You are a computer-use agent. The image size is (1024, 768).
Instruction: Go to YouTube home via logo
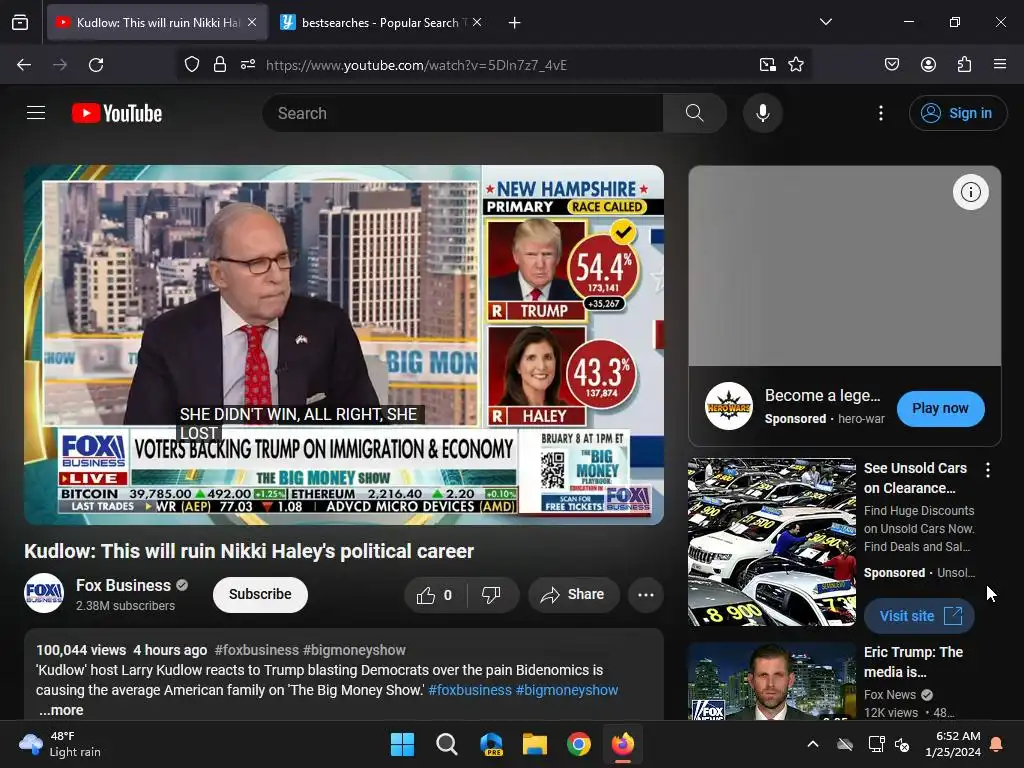pos(118,113)
